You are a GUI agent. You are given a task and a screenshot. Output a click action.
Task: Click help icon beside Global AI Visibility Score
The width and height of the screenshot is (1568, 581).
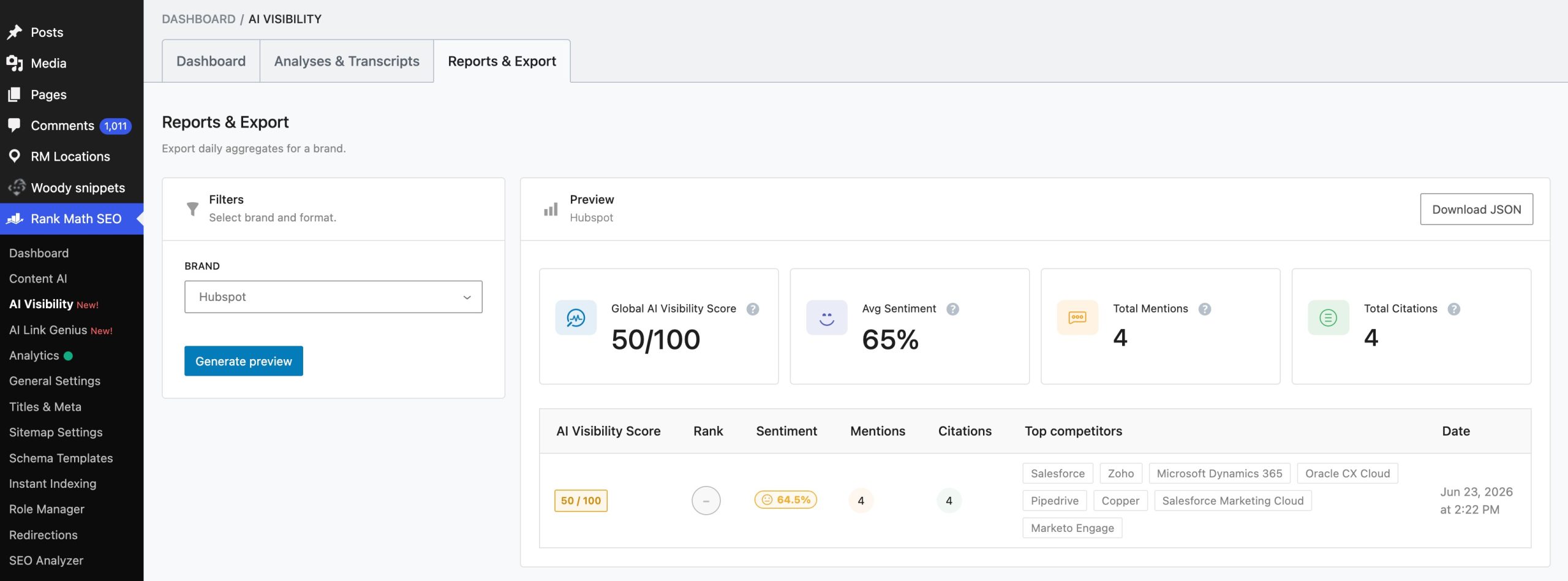click(753, 309)
